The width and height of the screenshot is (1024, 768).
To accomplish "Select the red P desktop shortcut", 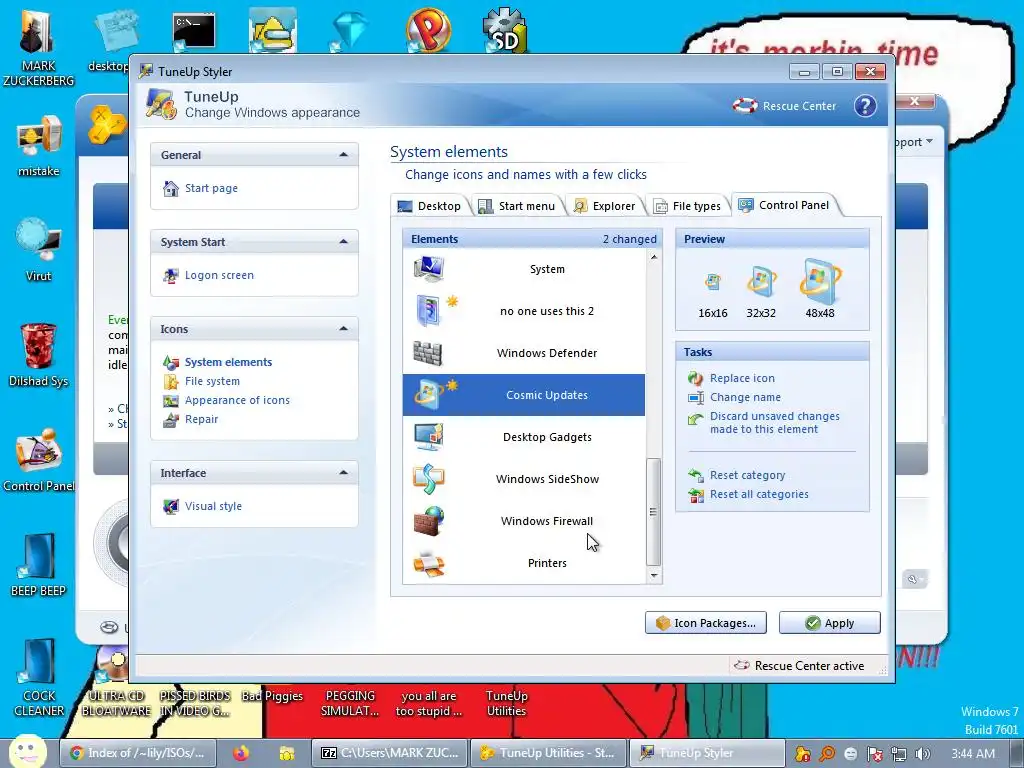I will 428,30.
